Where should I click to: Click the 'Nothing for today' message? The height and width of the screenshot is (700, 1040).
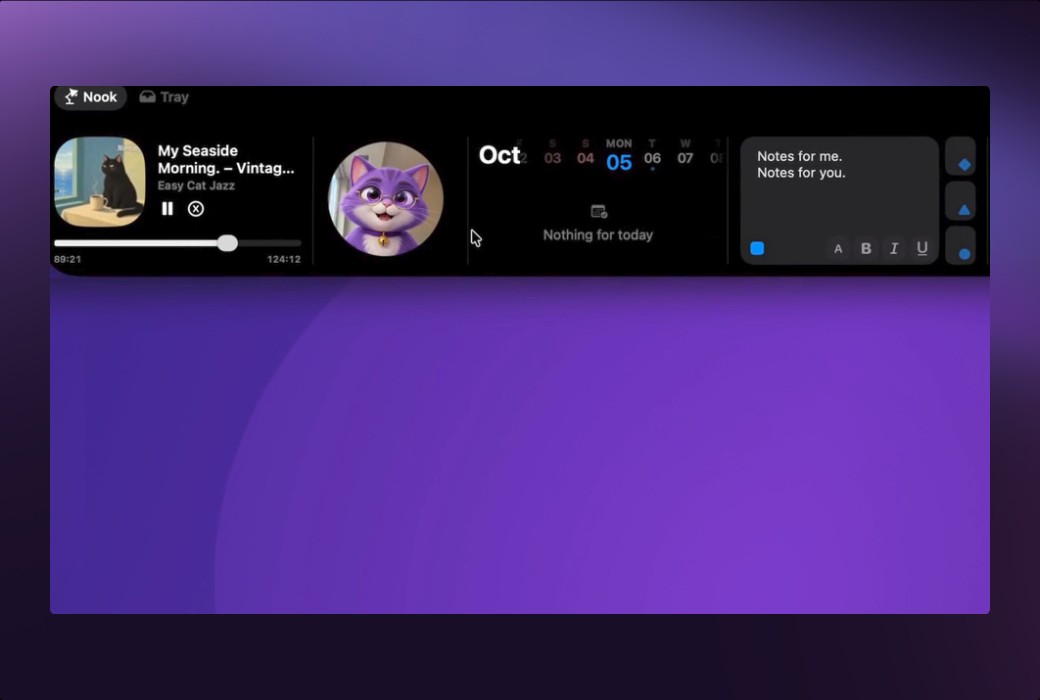[598, 235]
